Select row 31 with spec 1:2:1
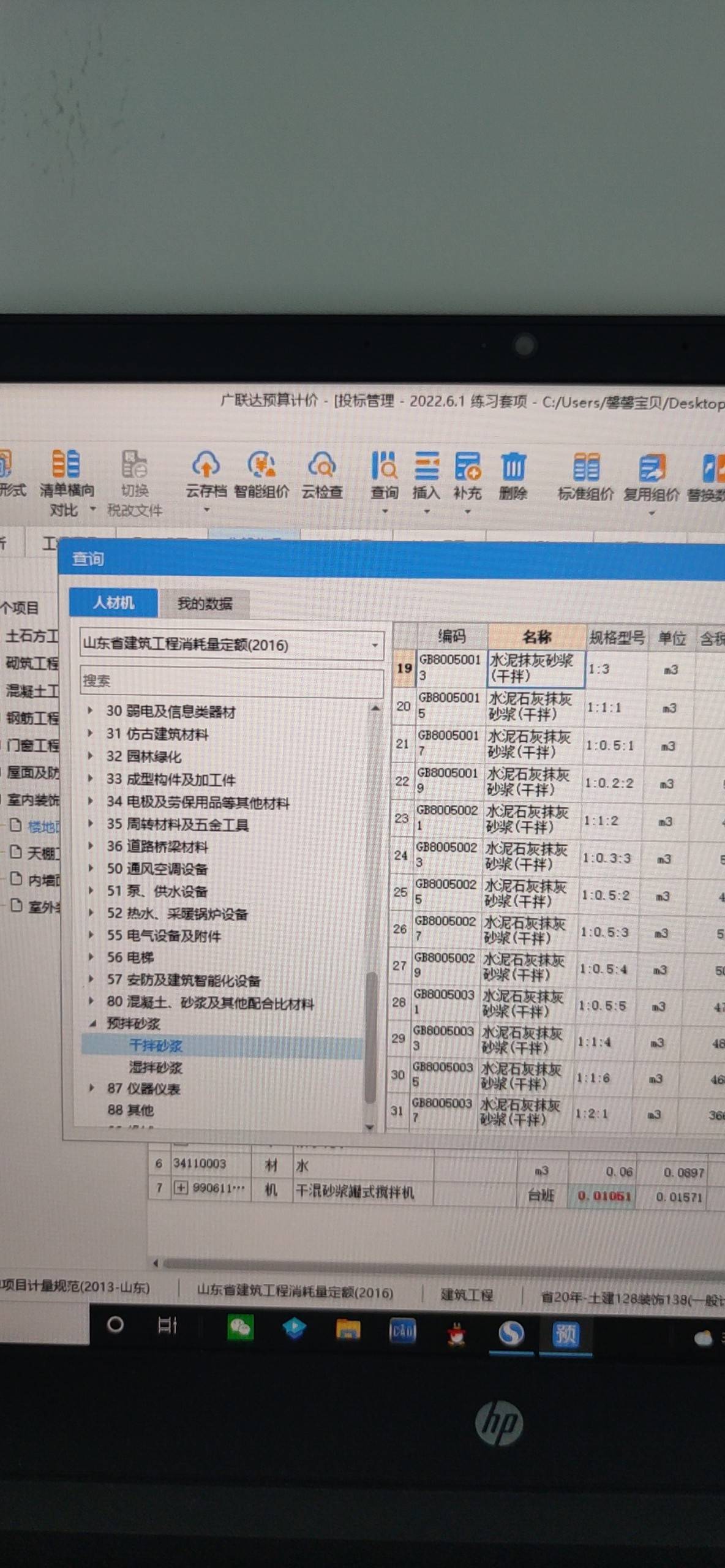This screenshot has height=1568, width=725. point(554,1114)
